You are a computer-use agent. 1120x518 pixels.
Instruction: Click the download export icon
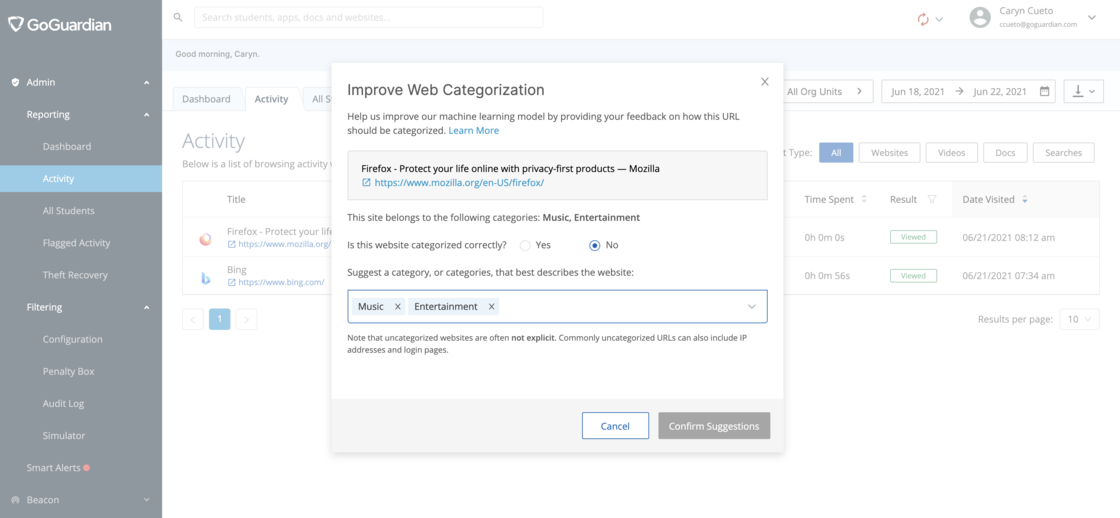[x=1077, y=91]
